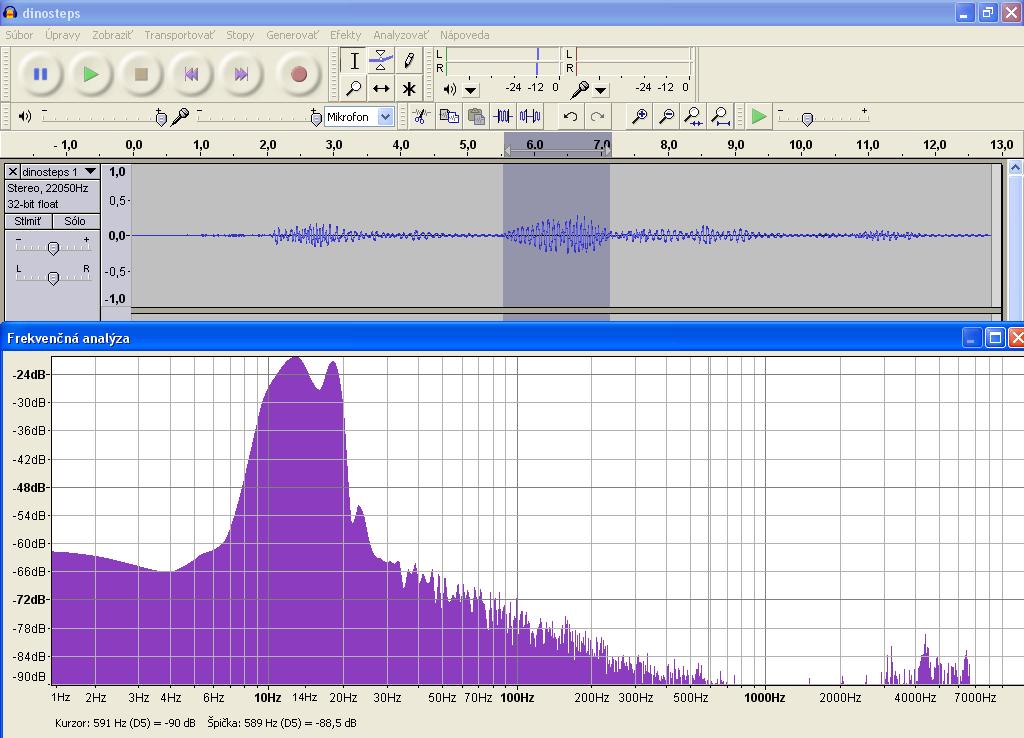1024x738 pixels.
Task: Trim audio outside the selection
Action: 503,117
